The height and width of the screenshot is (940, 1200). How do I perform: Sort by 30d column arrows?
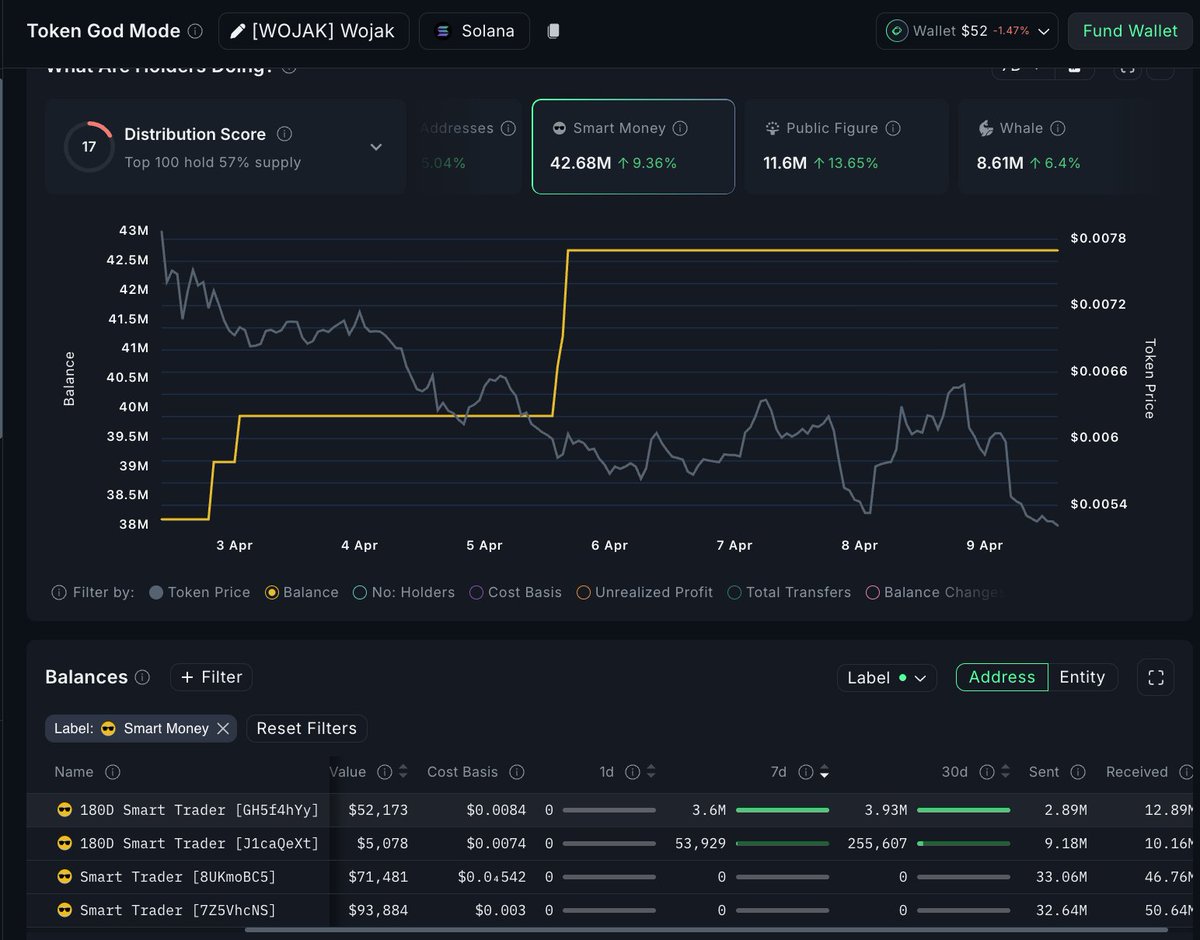(x=1005, y=772)
